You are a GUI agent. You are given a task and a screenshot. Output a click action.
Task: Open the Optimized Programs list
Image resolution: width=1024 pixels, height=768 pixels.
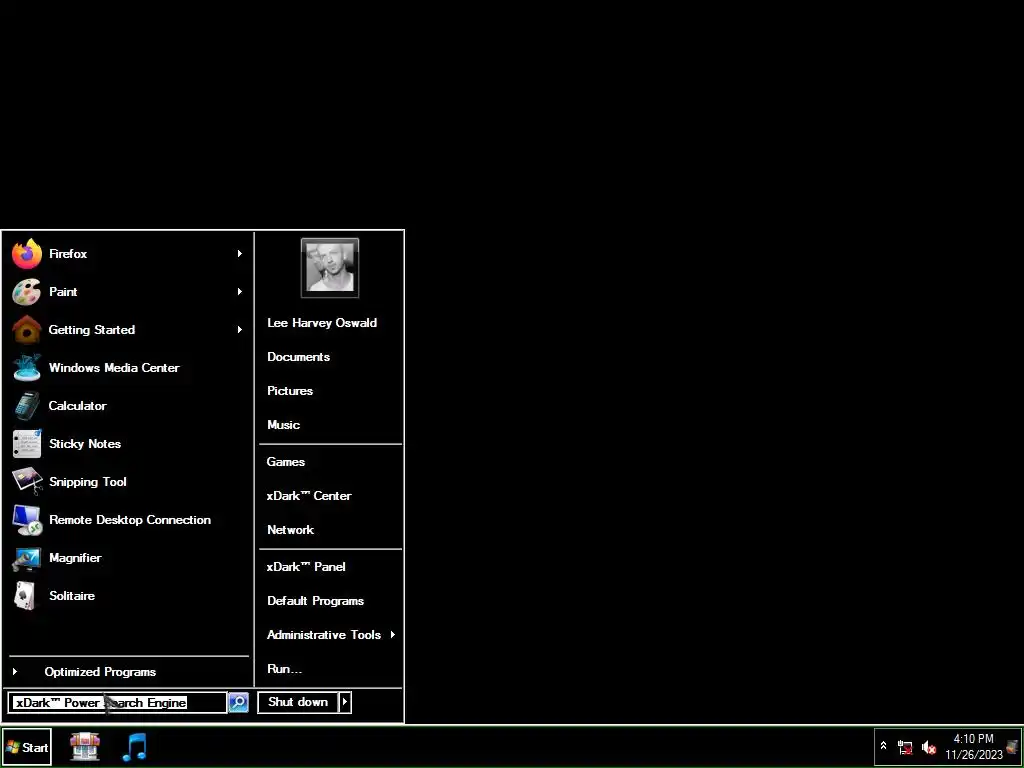coord(100,672)
